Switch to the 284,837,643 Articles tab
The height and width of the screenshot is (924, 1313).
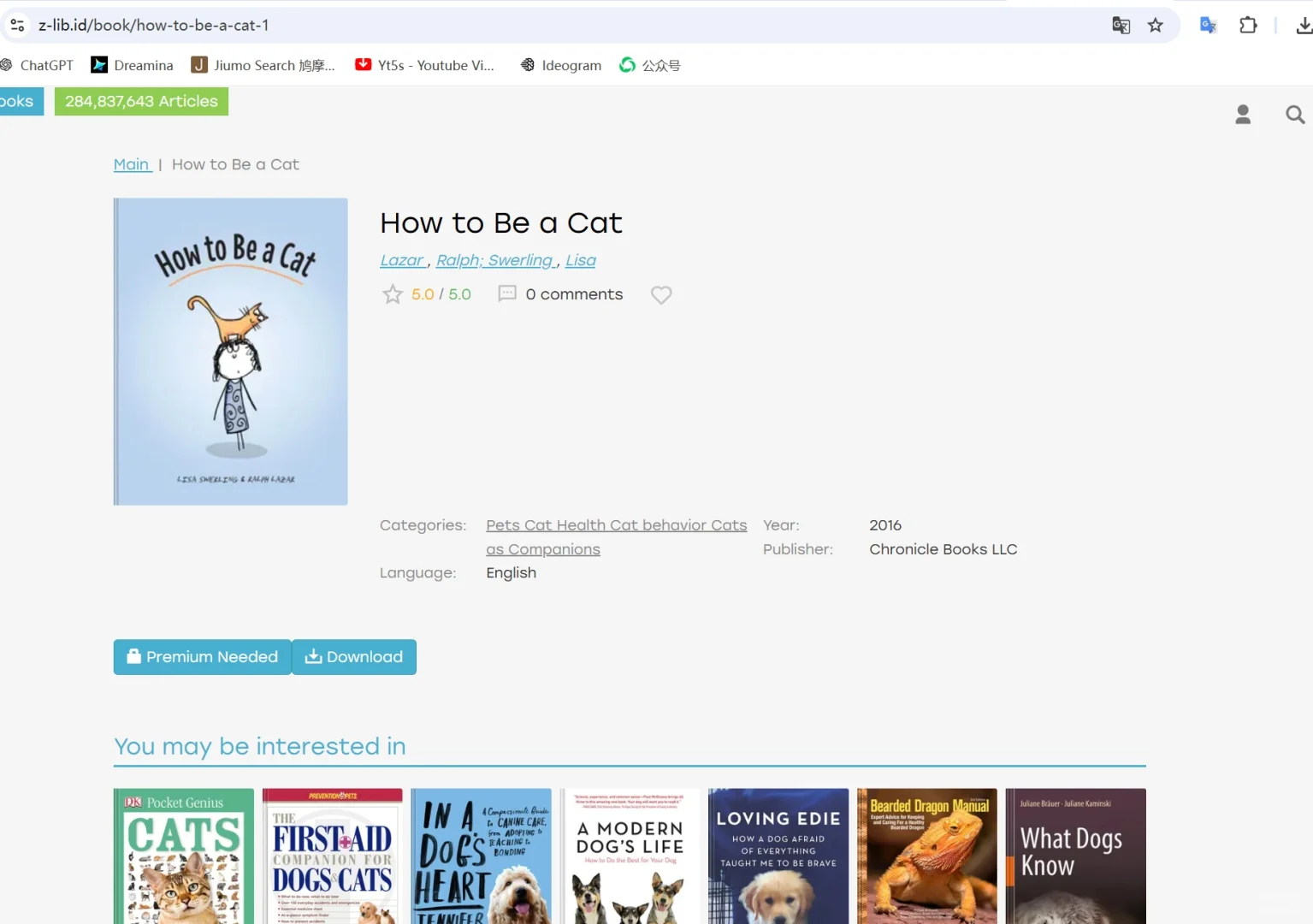pyautogui.click(x=141, y=101)
